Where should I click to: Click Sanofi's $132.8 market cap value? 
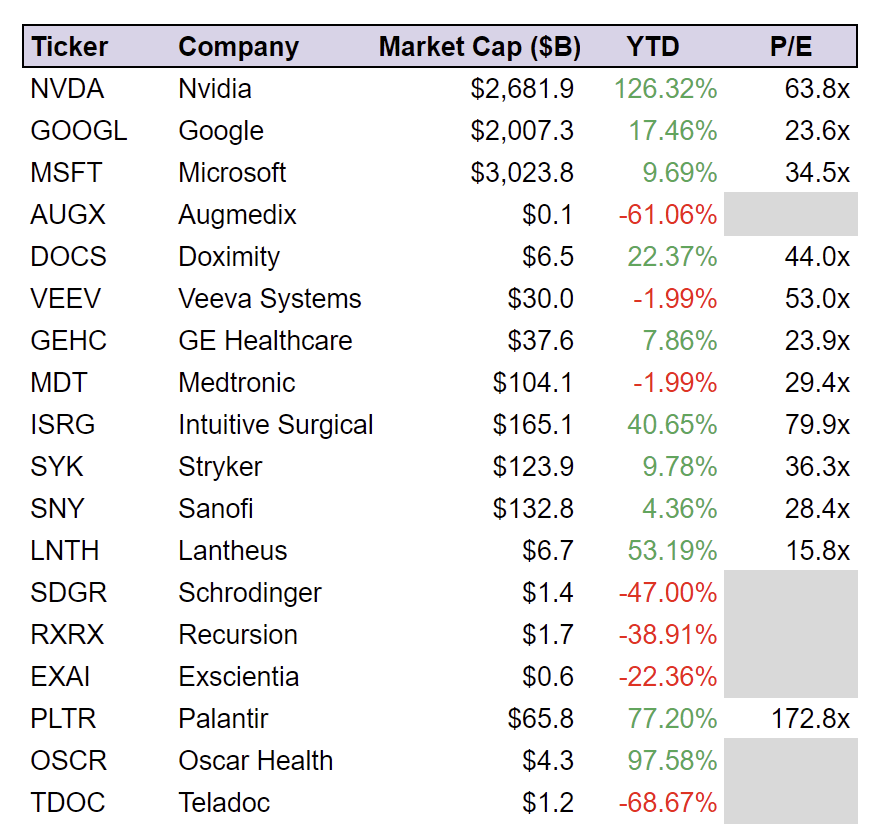(533, 509)
